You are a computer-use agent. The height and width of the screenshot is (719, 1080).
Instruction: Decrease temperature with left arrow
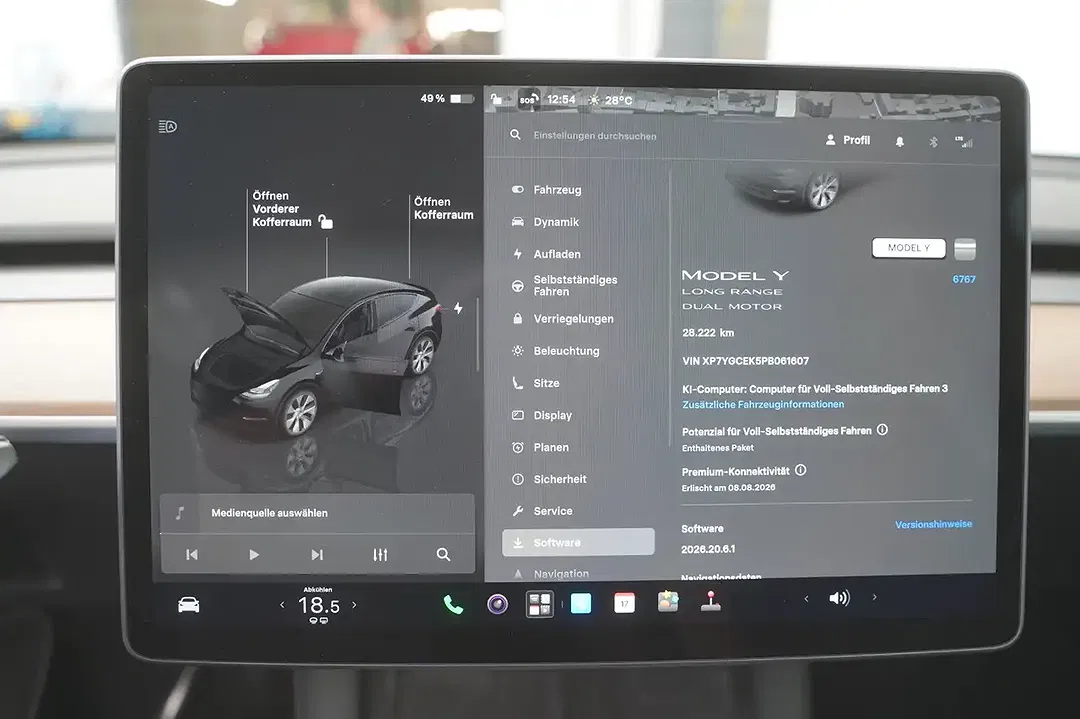[x=282, y=605]
